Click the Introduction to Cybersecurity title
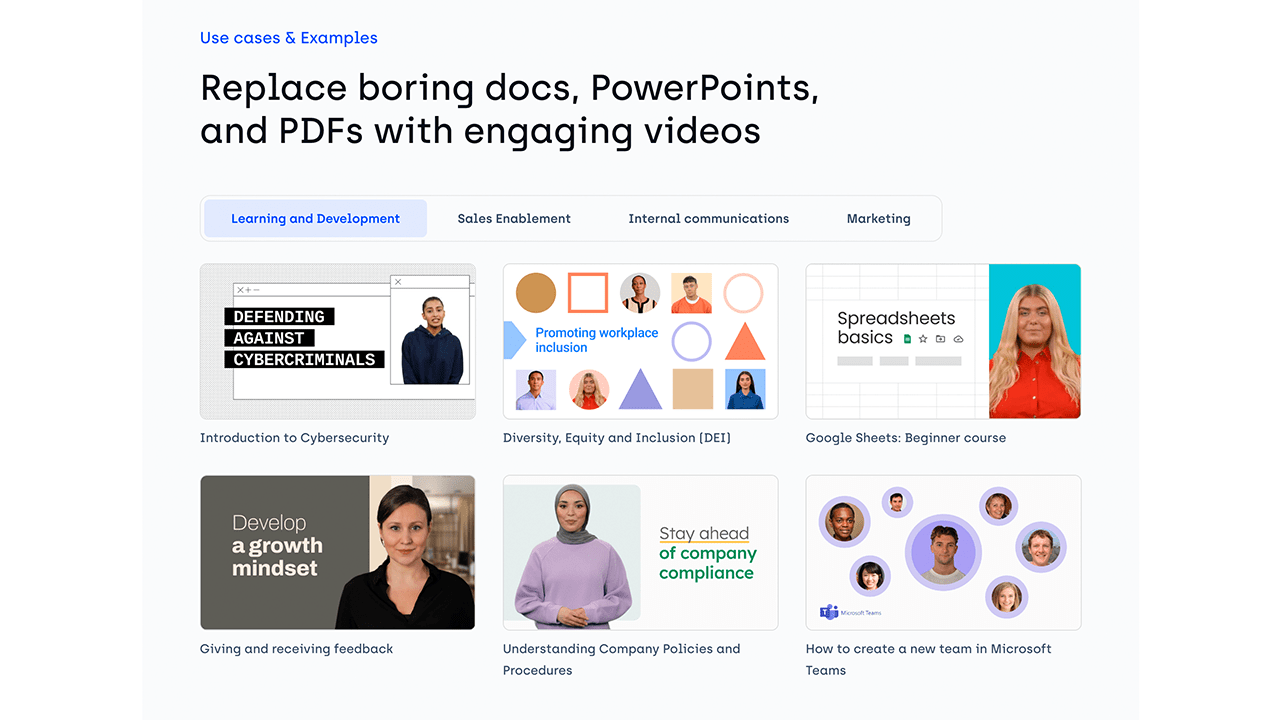 [x=294, y=438]
